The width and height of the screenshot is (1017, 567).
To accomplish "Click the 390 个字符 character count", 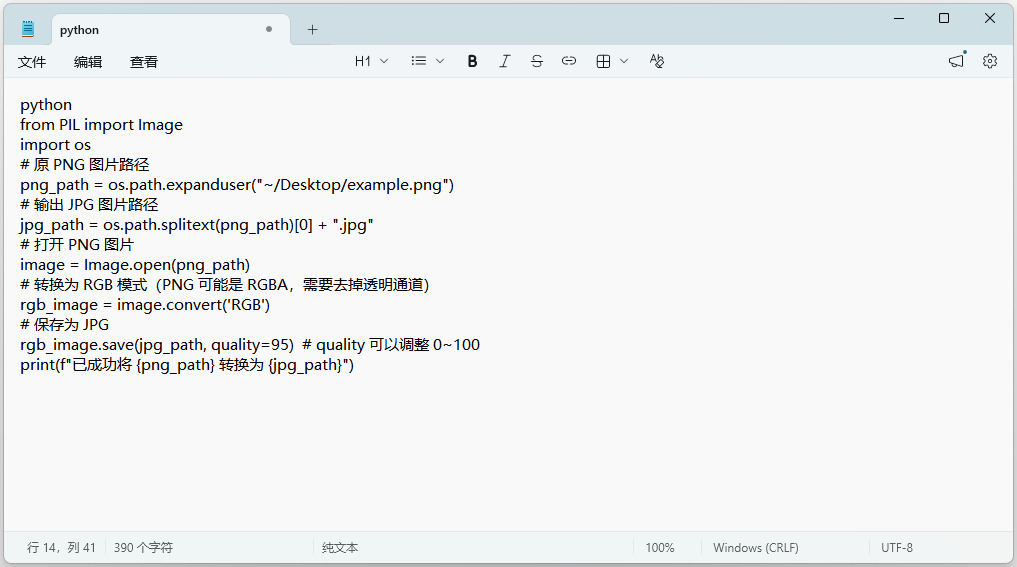I will pos(143,548).
